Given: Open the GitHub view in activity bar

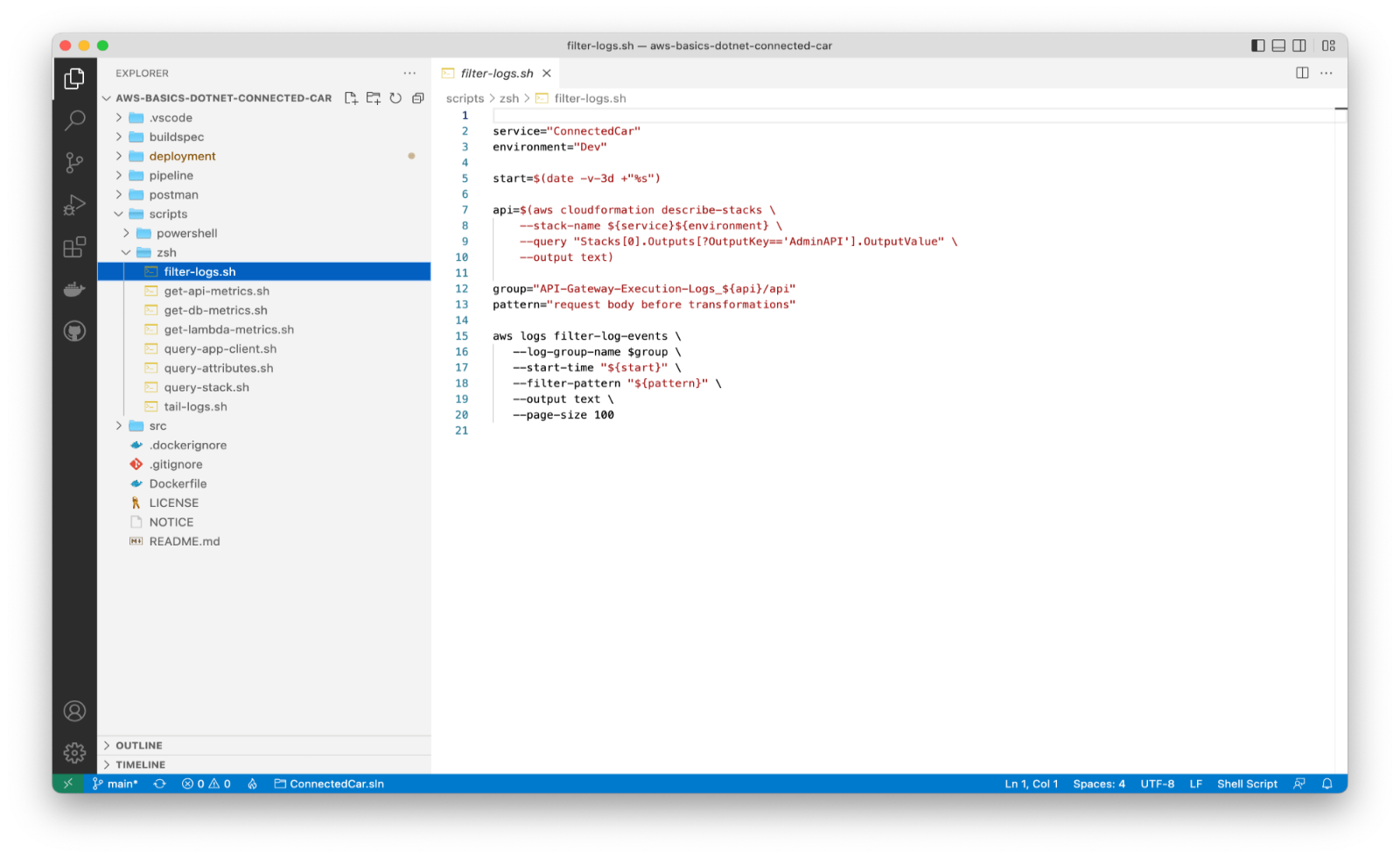Looking at the screenshot, I should [74, 331].
